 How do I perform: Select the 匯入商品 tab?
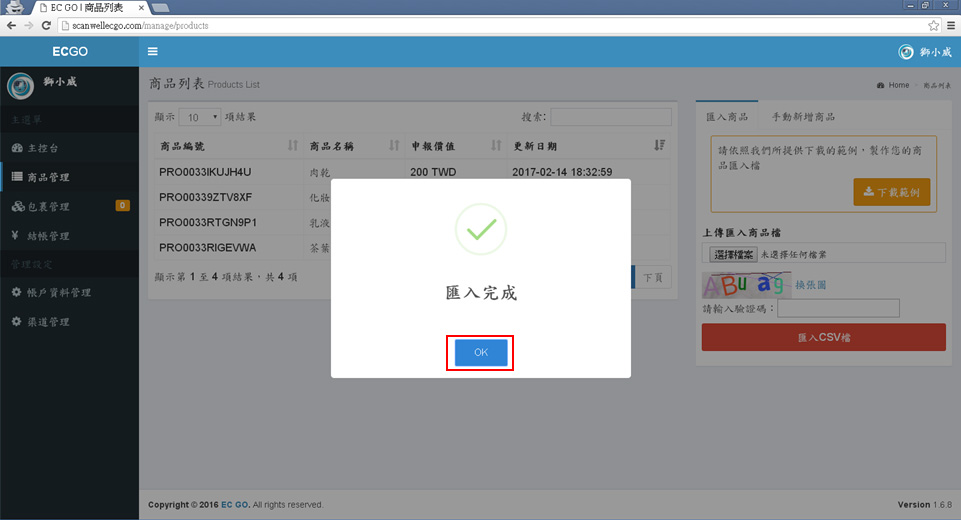[727, 117]
